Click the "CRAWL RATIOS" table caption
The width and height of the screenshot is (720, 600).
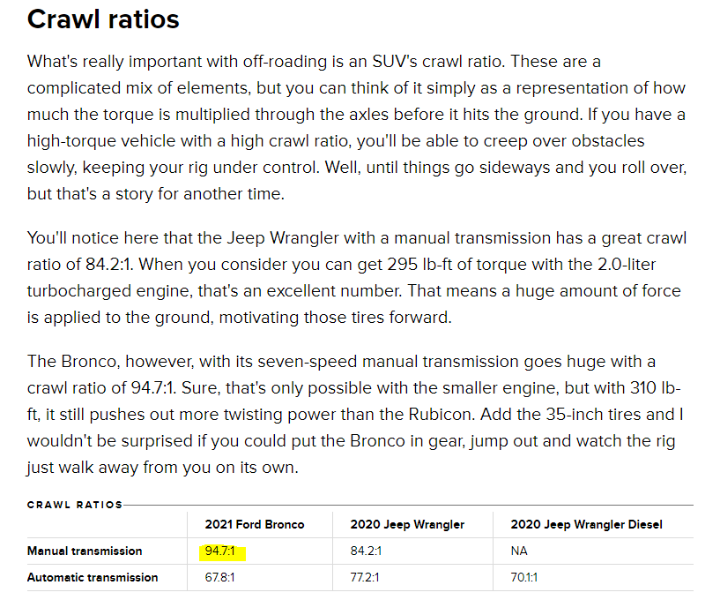[x=74, y=505]
